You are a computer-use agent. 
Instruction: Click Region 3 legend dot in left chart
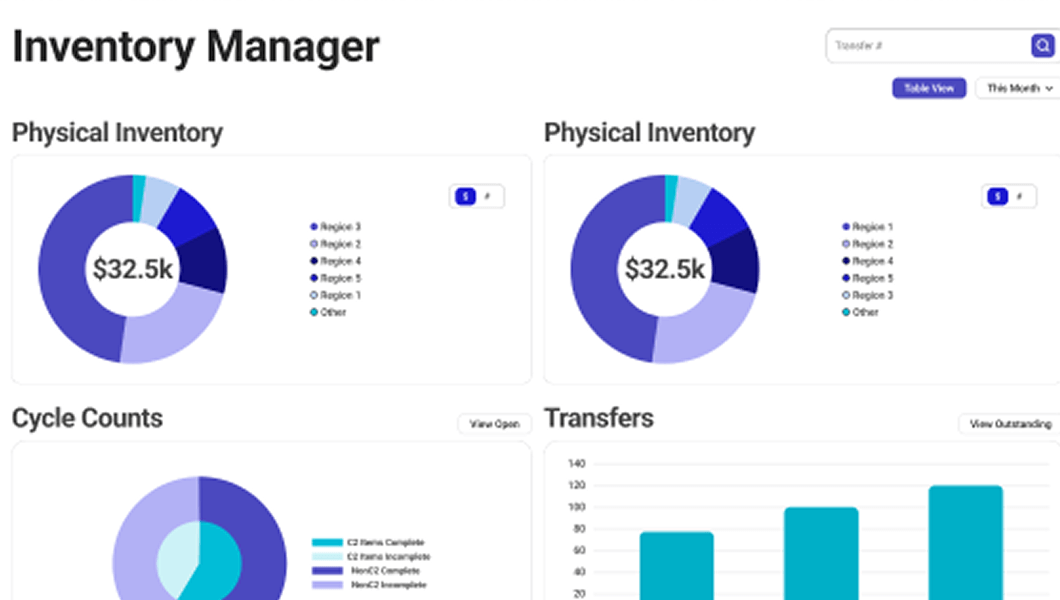click(x=314, y=227)
